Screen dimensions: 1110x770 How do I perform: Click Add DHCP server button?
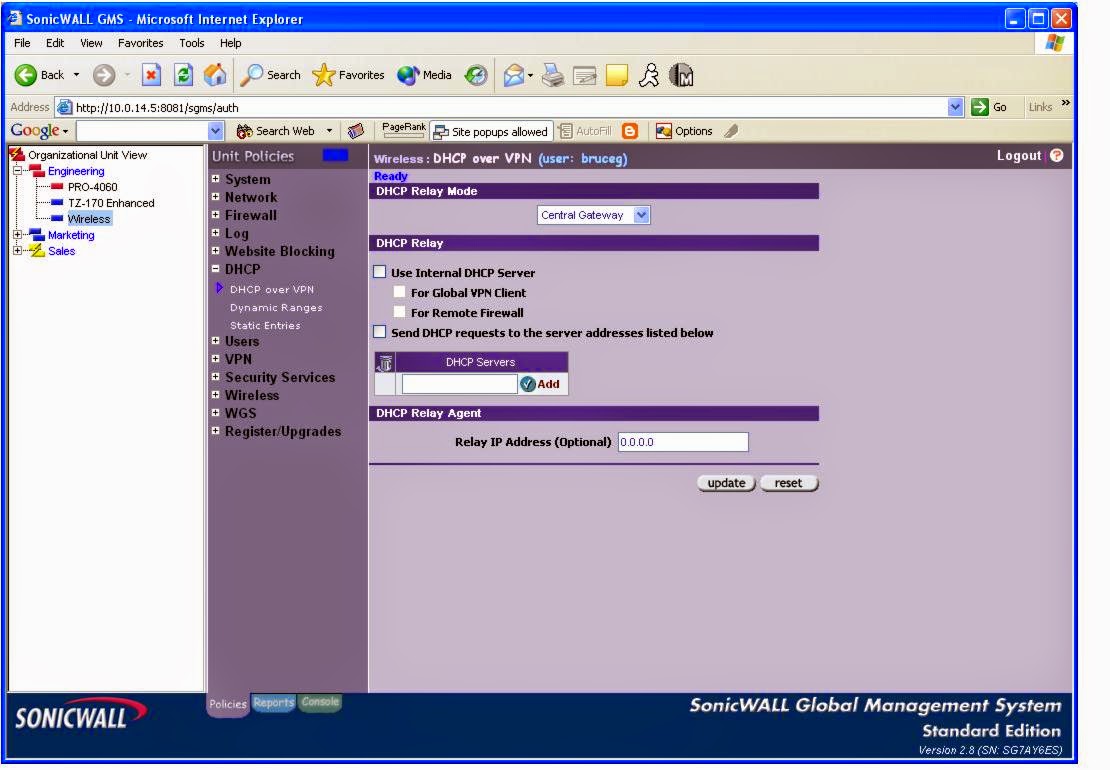pos(540,384)
